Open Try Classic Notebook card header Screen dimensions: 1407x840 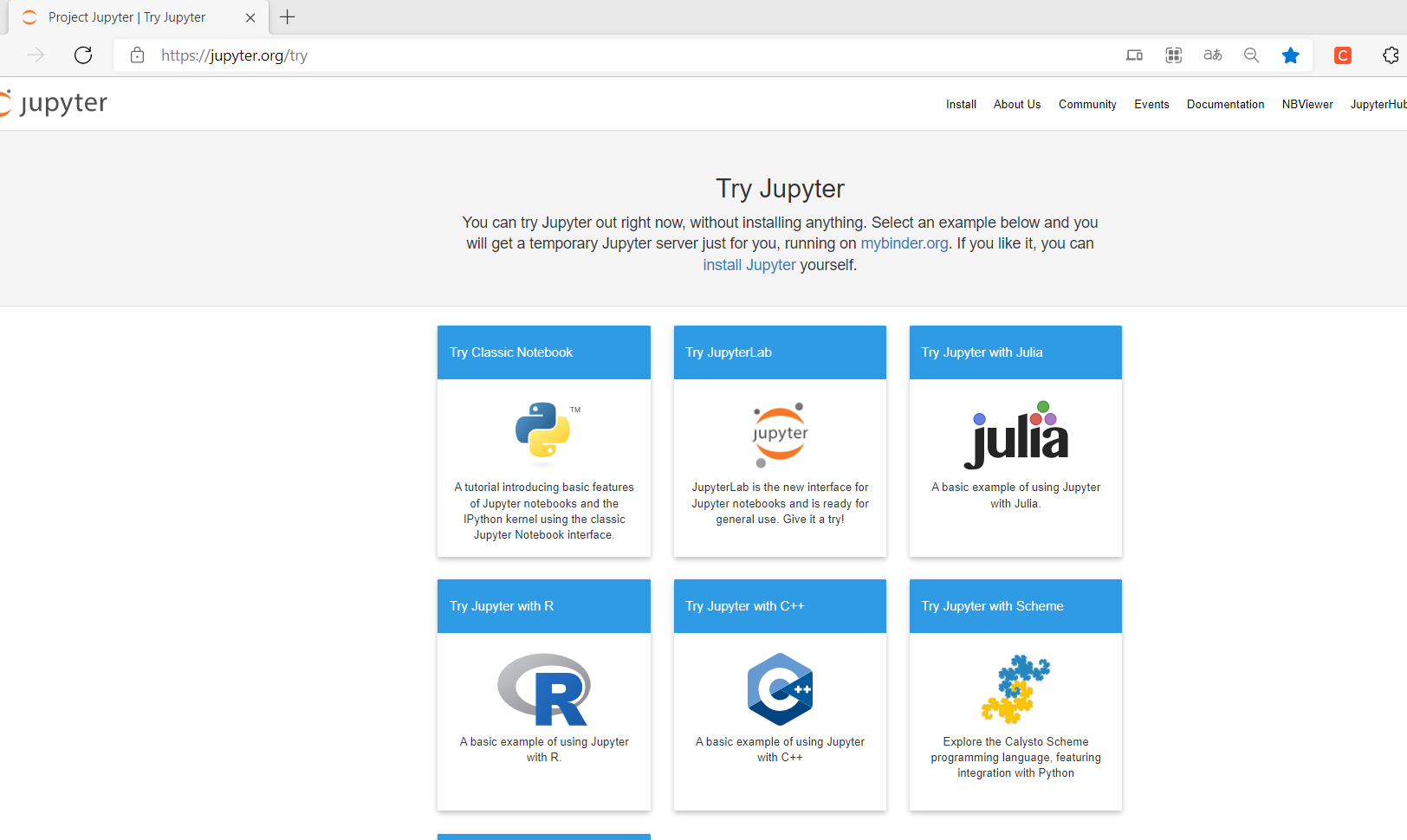coord(544,352)
